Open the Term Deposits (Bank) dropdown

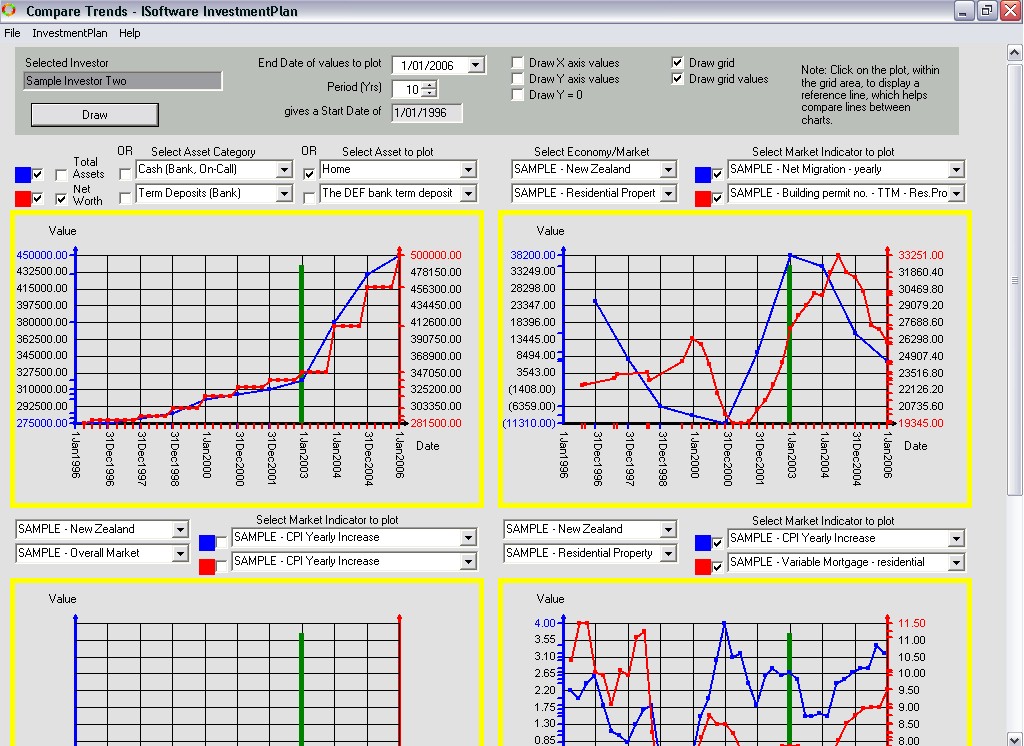[284, 194]
